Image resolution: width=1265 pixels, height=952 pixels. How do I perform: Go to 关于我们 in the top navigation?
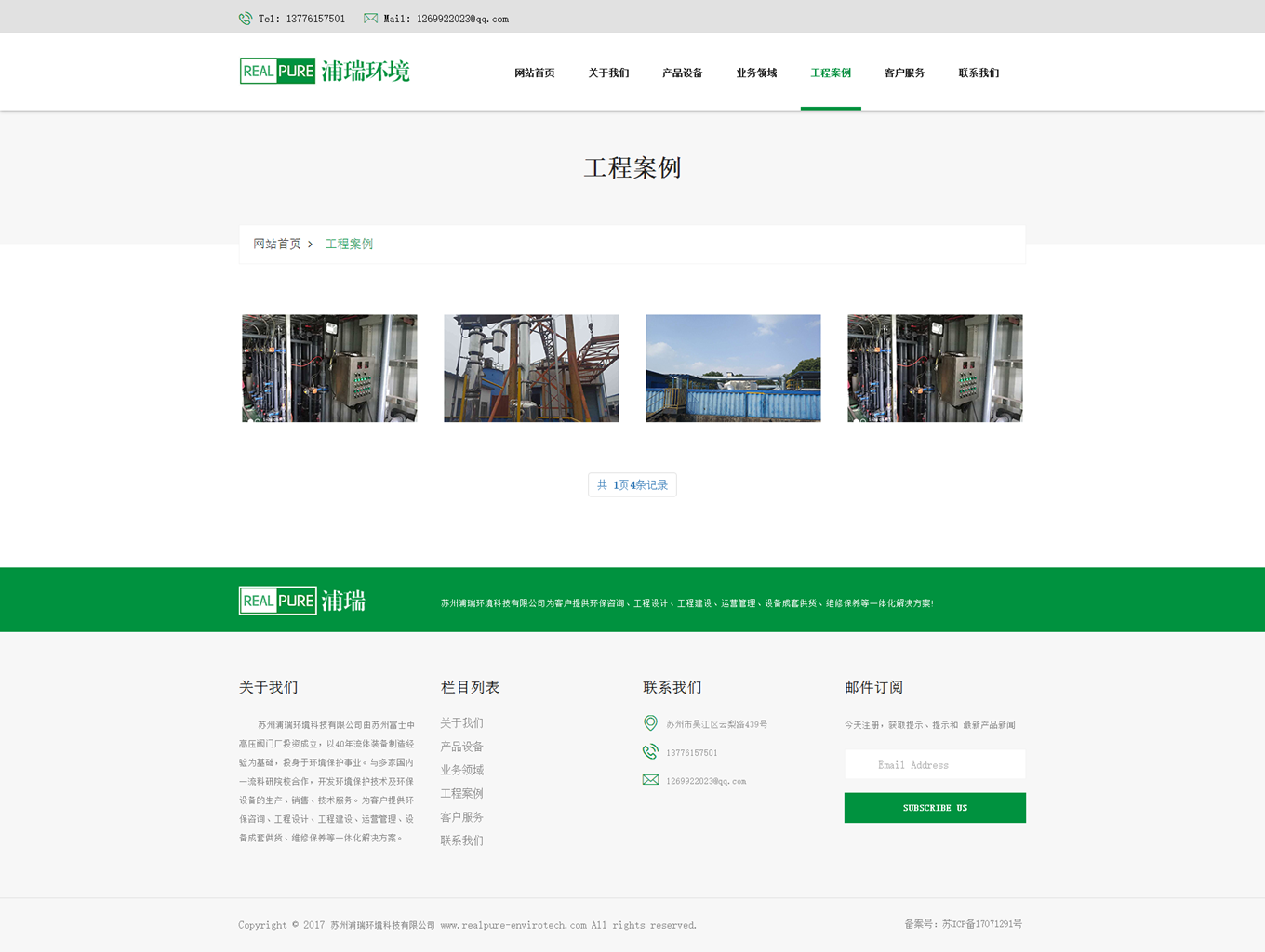tap(608, 73)
